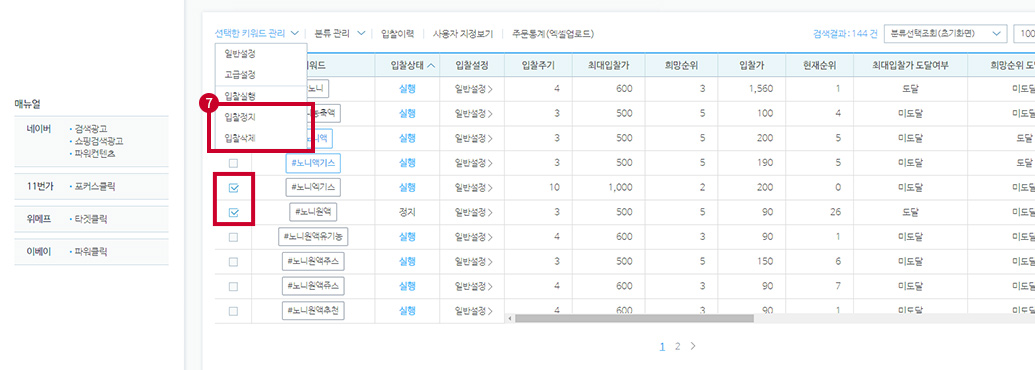Click the 입찰설정 column header
The width and height of the screenshot is (1035, 370).
pyautogui.click(x=471, y=65)
